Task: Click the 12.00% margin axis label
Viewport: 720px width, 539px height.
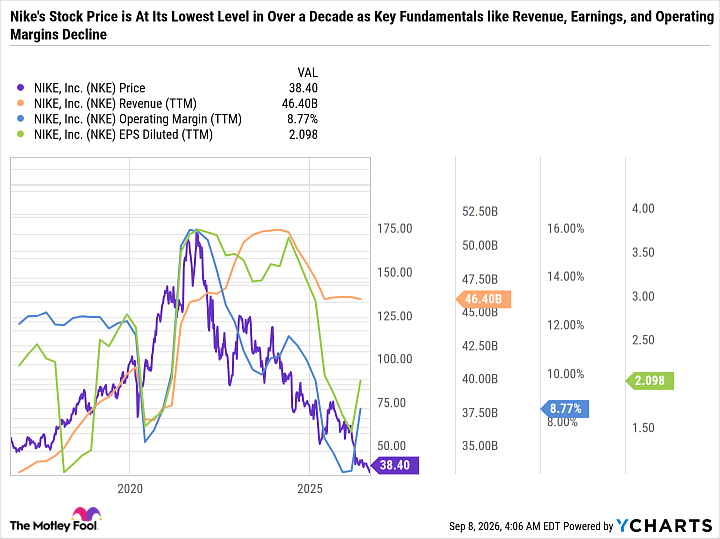Action: [x=565, y=325]
